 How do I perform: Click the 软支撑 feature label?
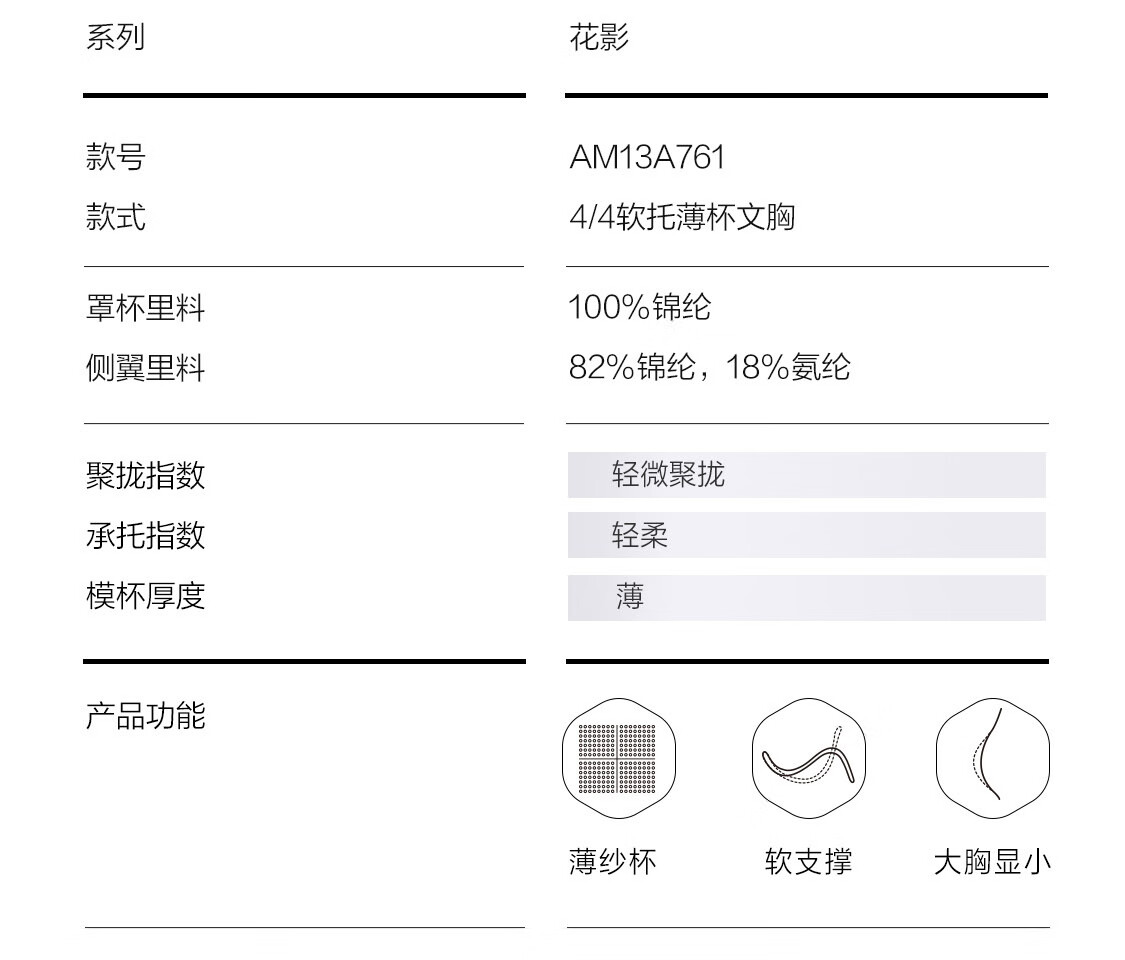809,862
